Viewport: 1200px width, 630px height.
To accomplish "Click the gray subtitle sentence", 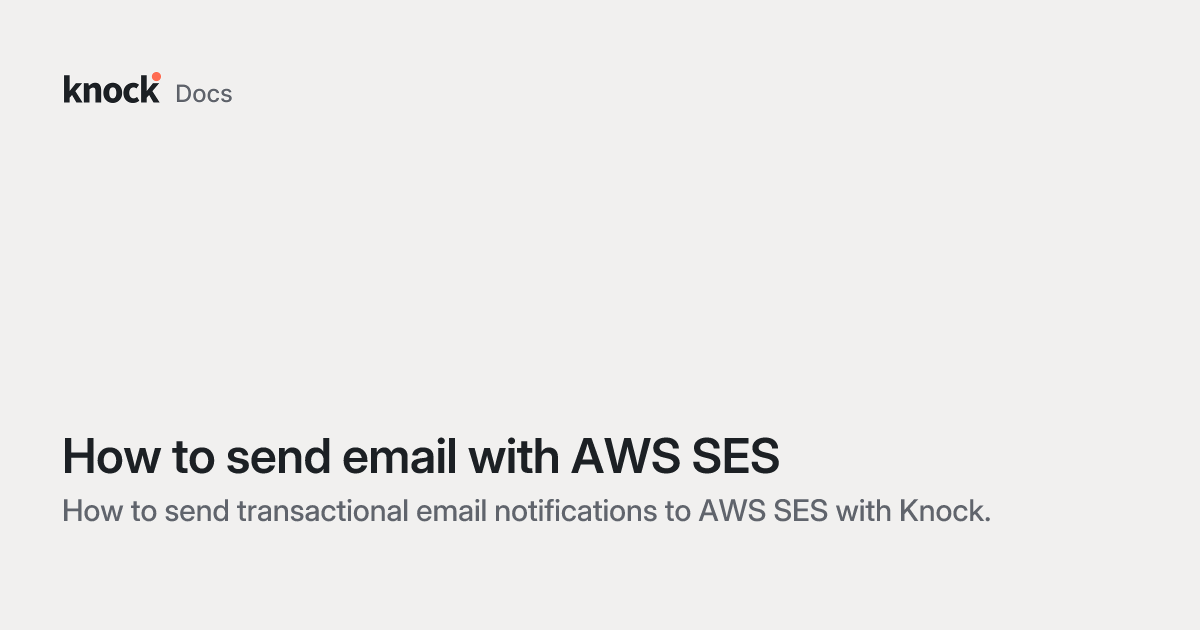I will [x=526, y=511].
